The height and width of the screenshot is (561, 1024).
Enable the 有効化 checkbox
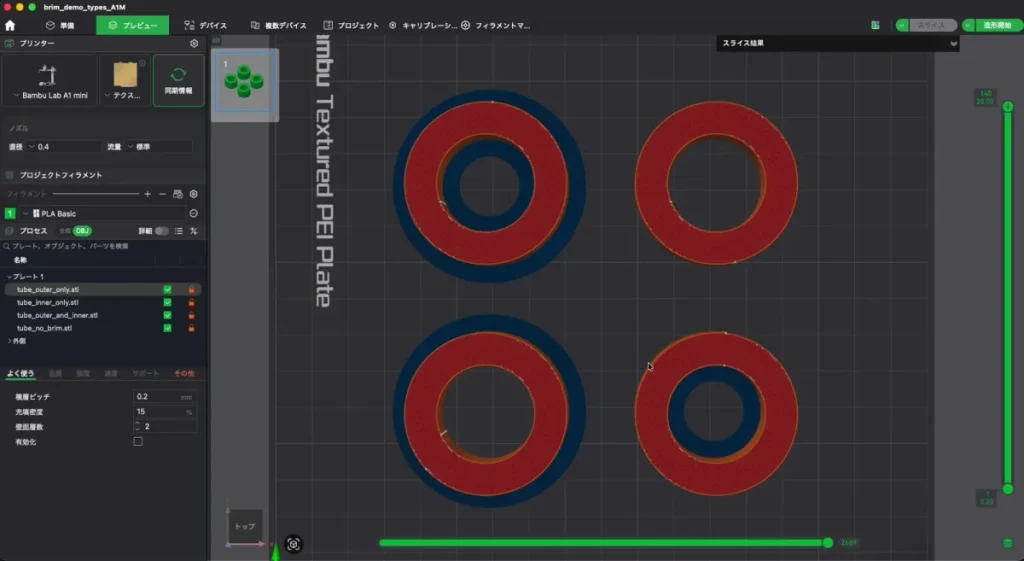[138, 441]
